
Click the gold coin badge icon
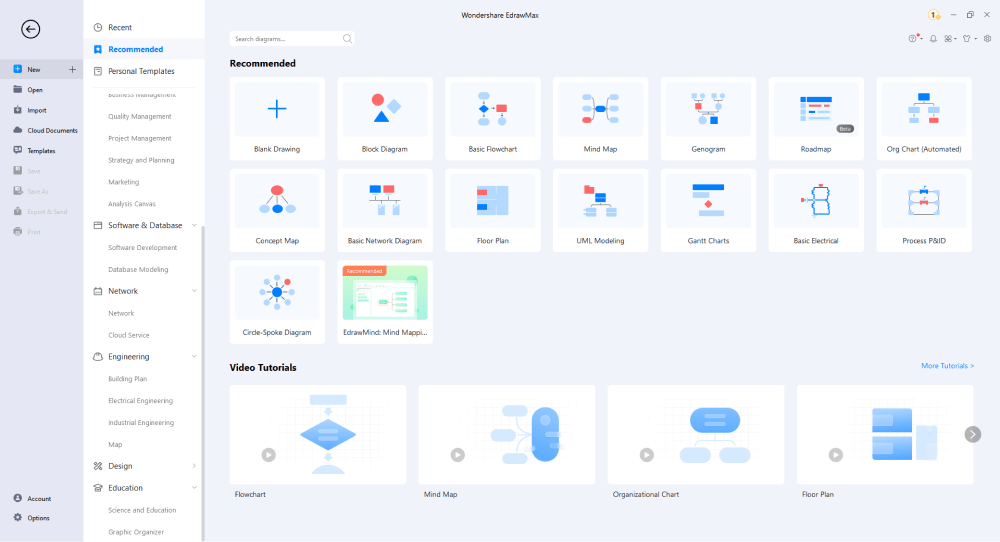click(x=933, y=15)
